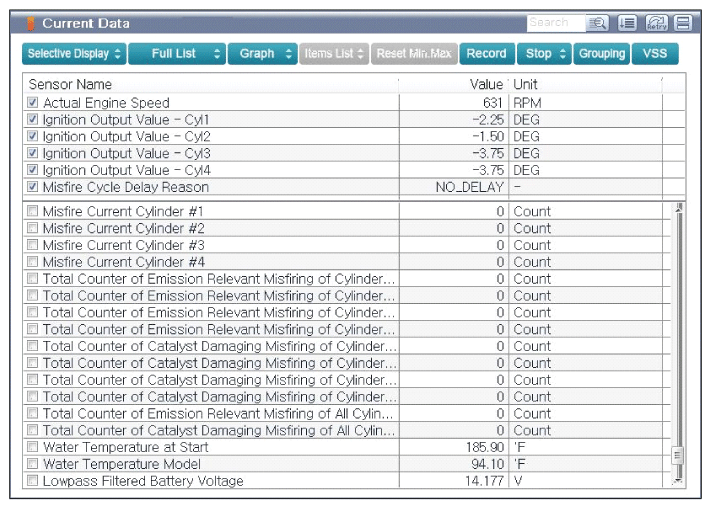The width and height of the screenshot is (711, 509).
Task: Click the split window icon in title bar
Action: pos(683,23)
